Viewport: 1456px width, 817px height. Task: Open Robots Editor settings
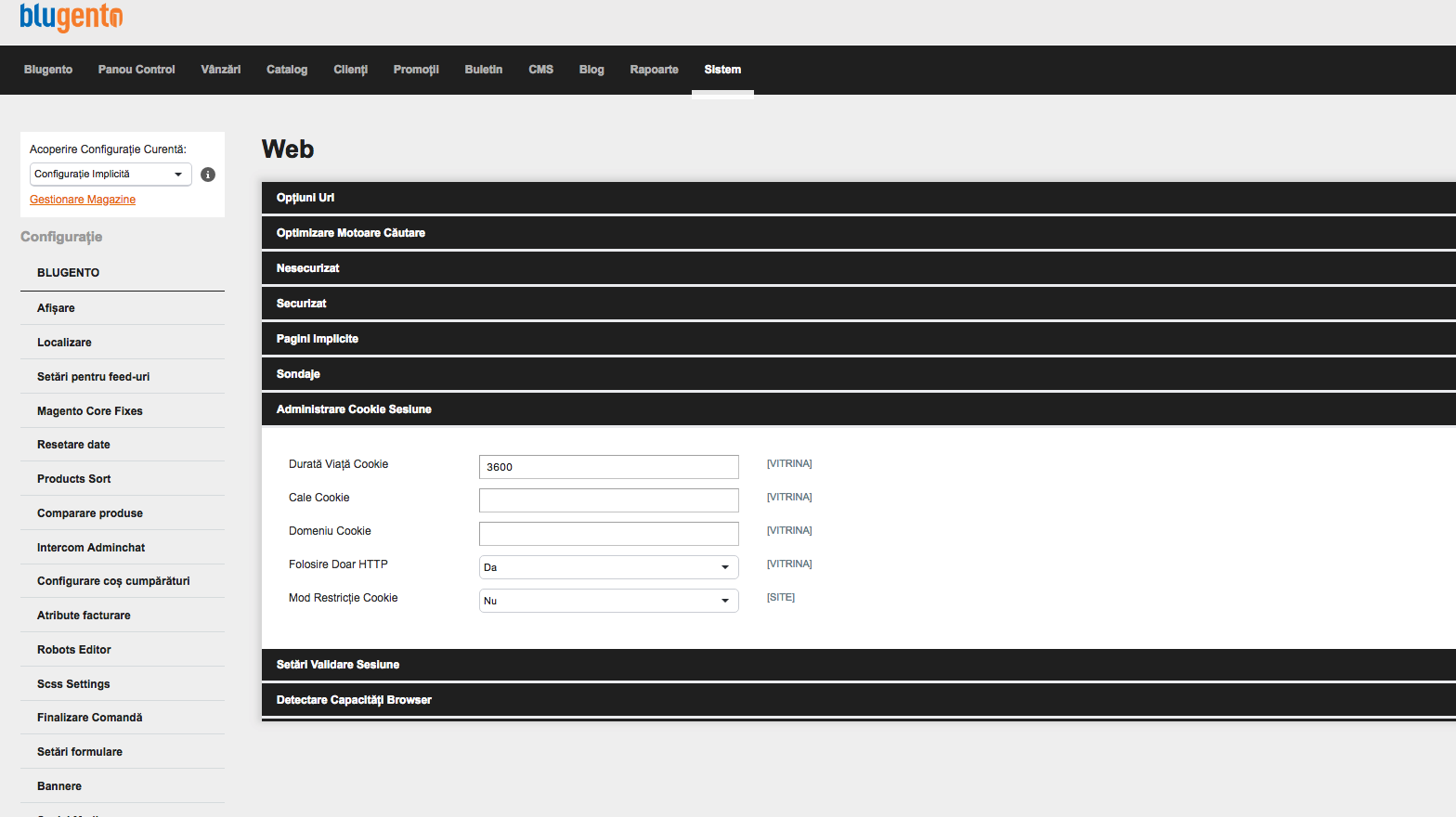(x=123, y=650)
